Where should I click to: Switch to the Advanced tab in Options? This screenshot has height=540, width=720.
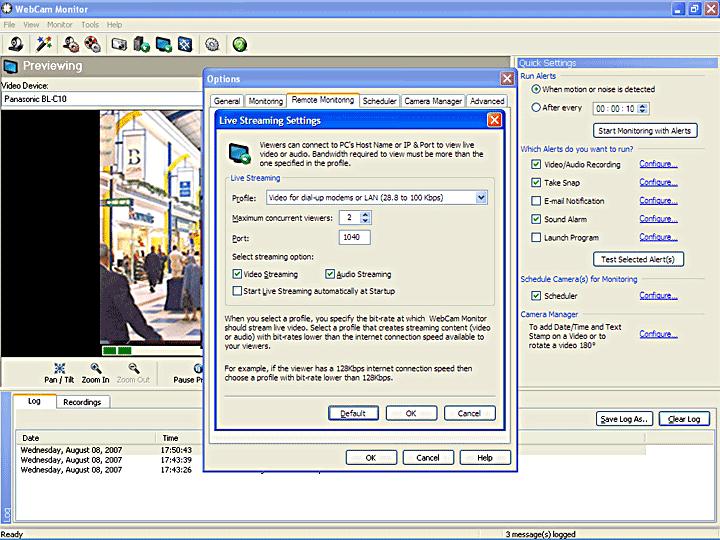(487, 101)
